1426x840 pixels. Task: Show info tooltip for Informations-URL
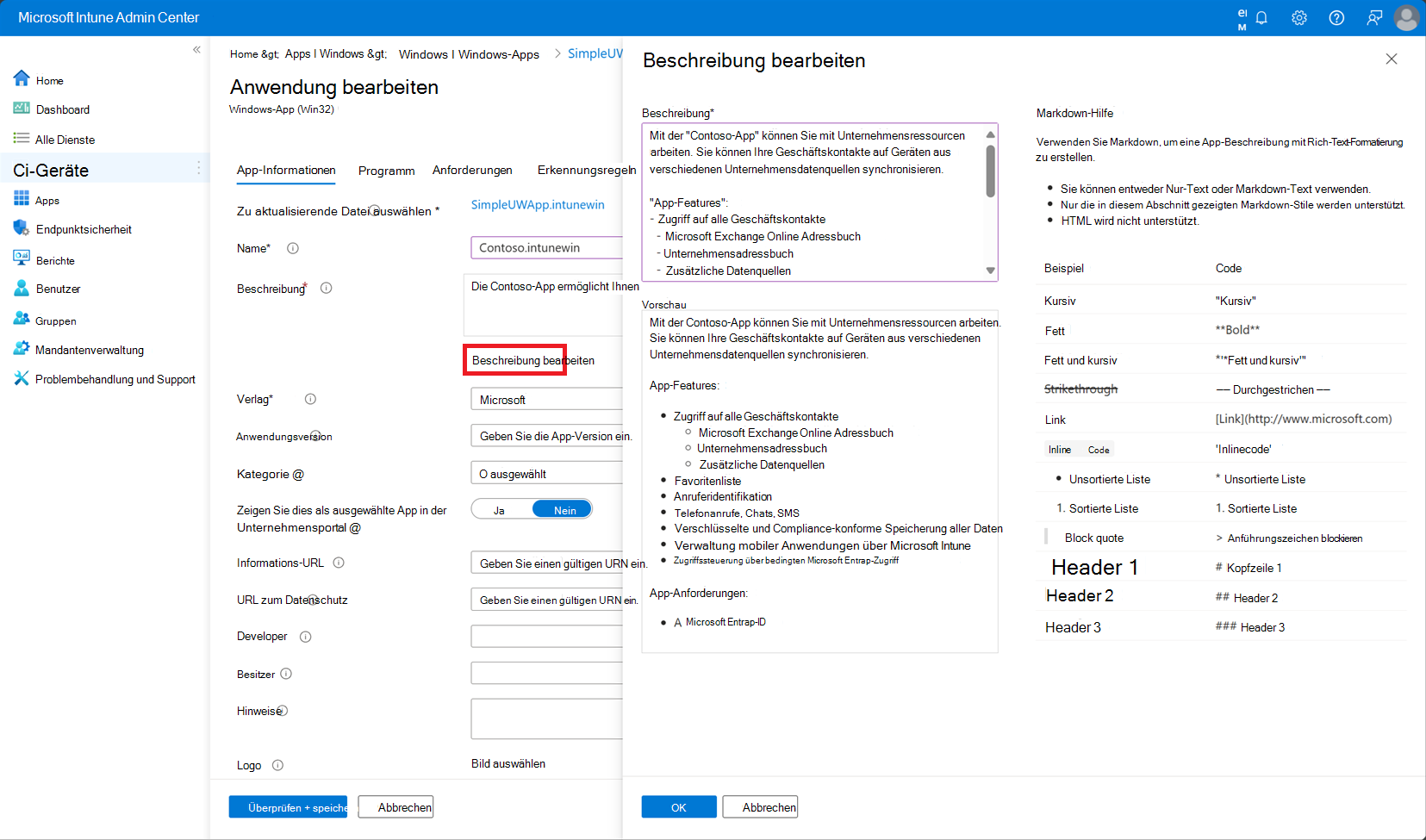pos(339,563)
